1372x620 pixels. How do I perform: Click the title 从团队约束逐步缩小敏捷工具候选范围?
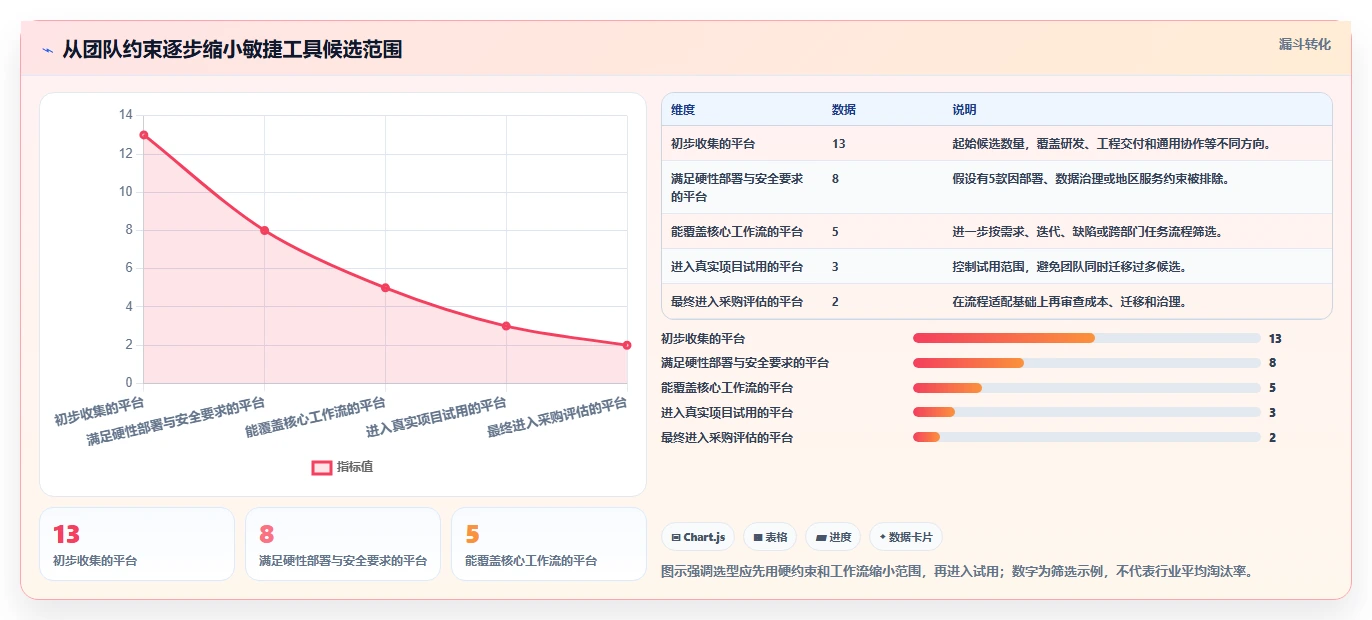pos(232,50)
